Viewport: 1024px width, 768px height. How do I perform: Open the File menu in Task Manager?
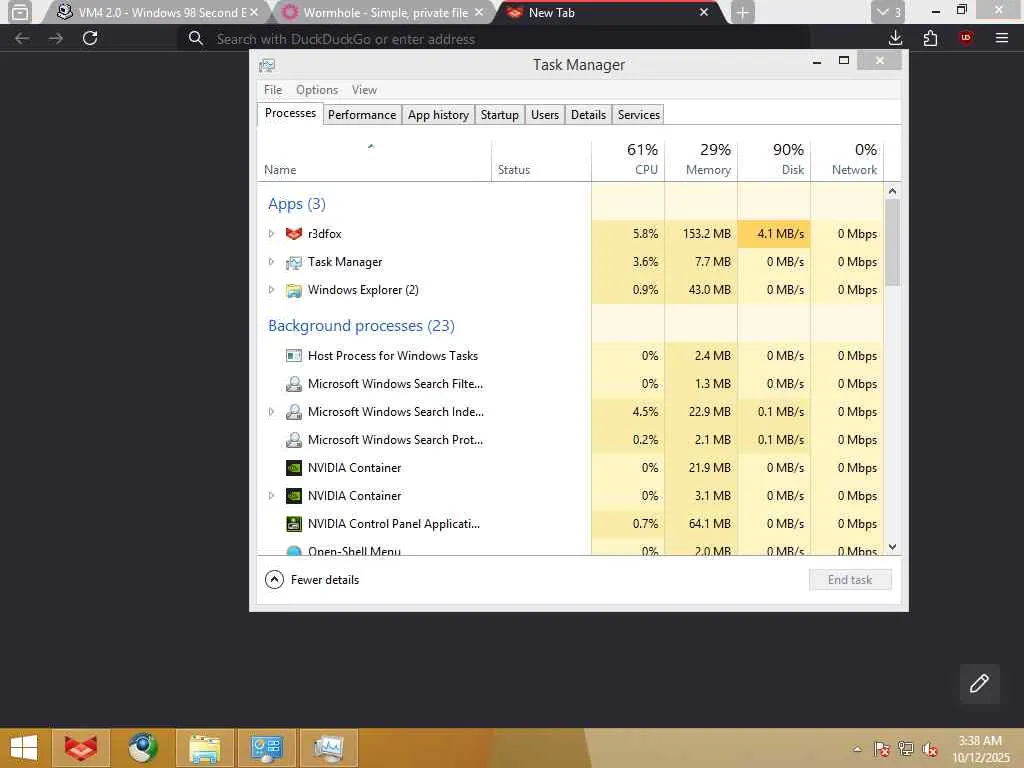point(273,90)
